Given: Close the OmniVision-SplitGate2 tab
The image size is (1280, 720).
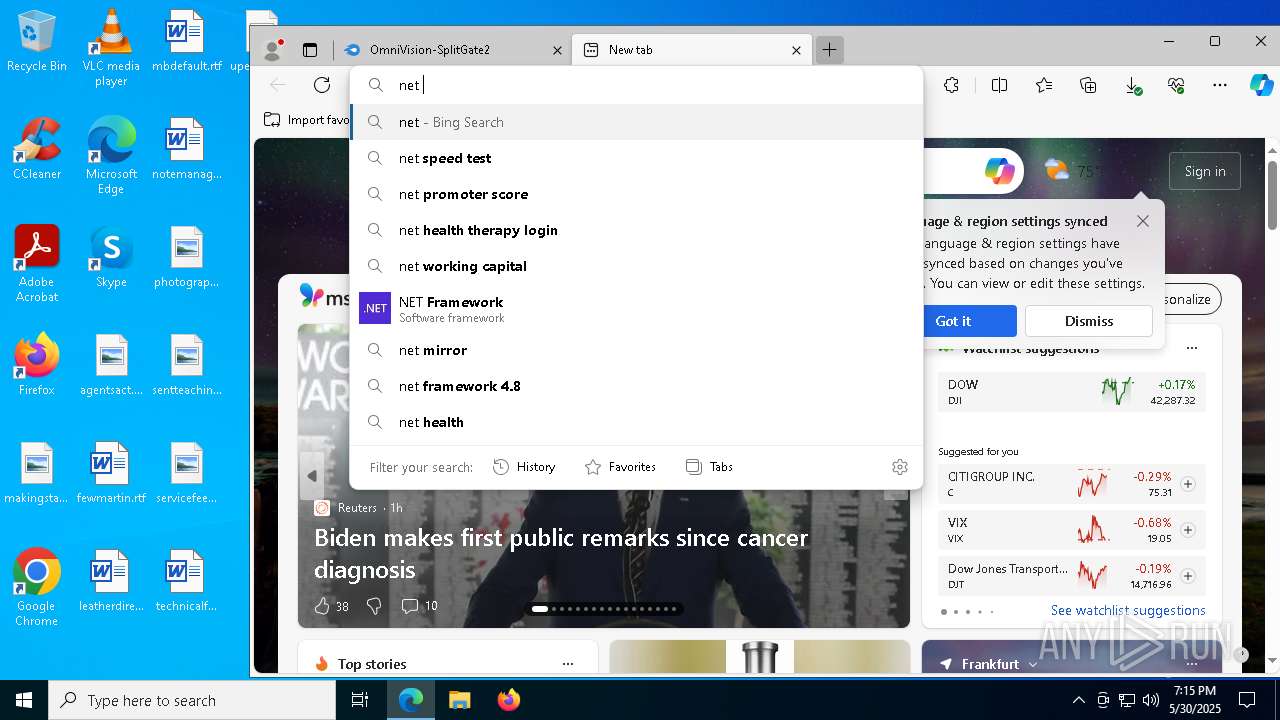Looking at the screenshot, I should pos(558,50).
